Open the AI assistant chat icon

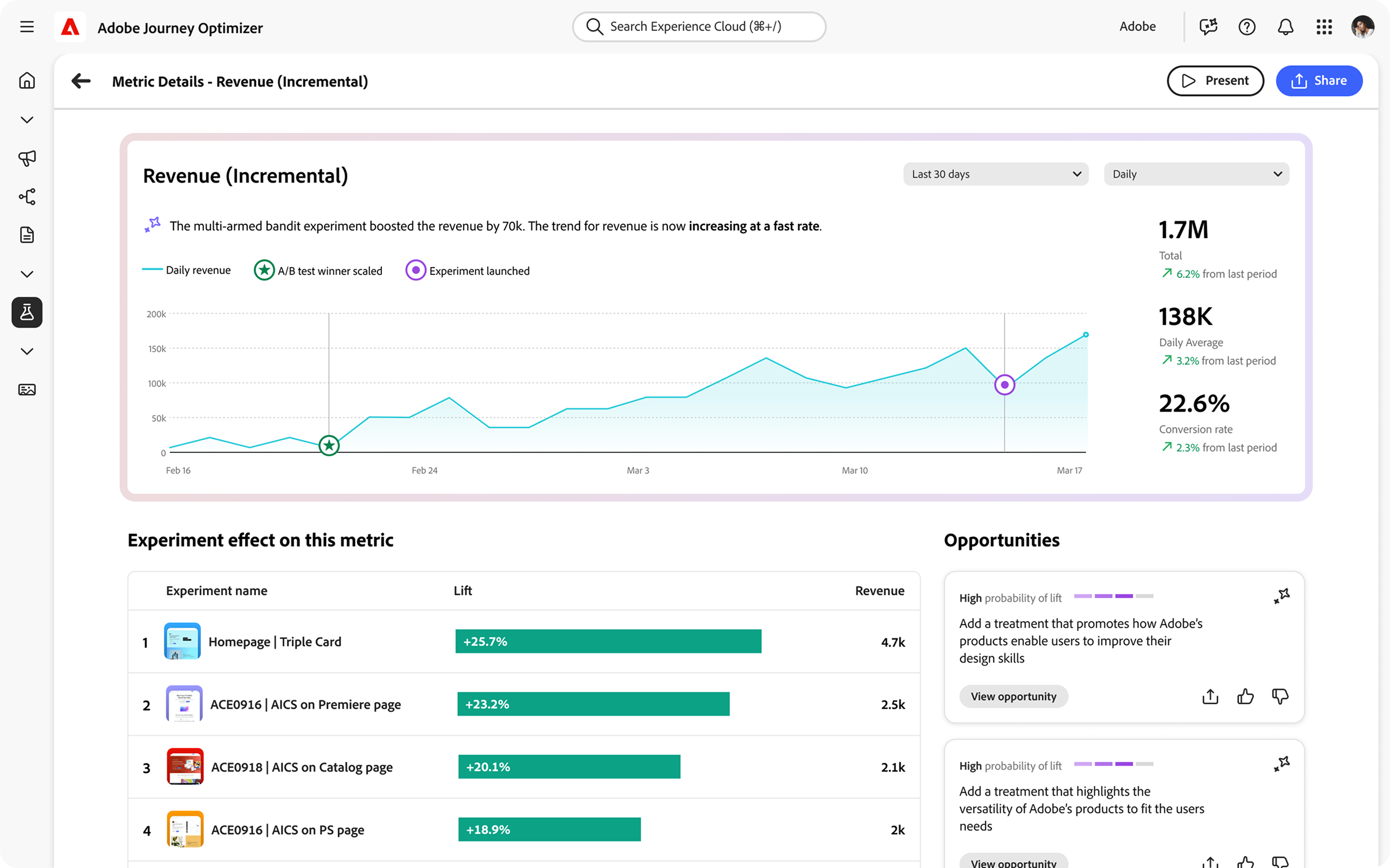click(1208, 26)
